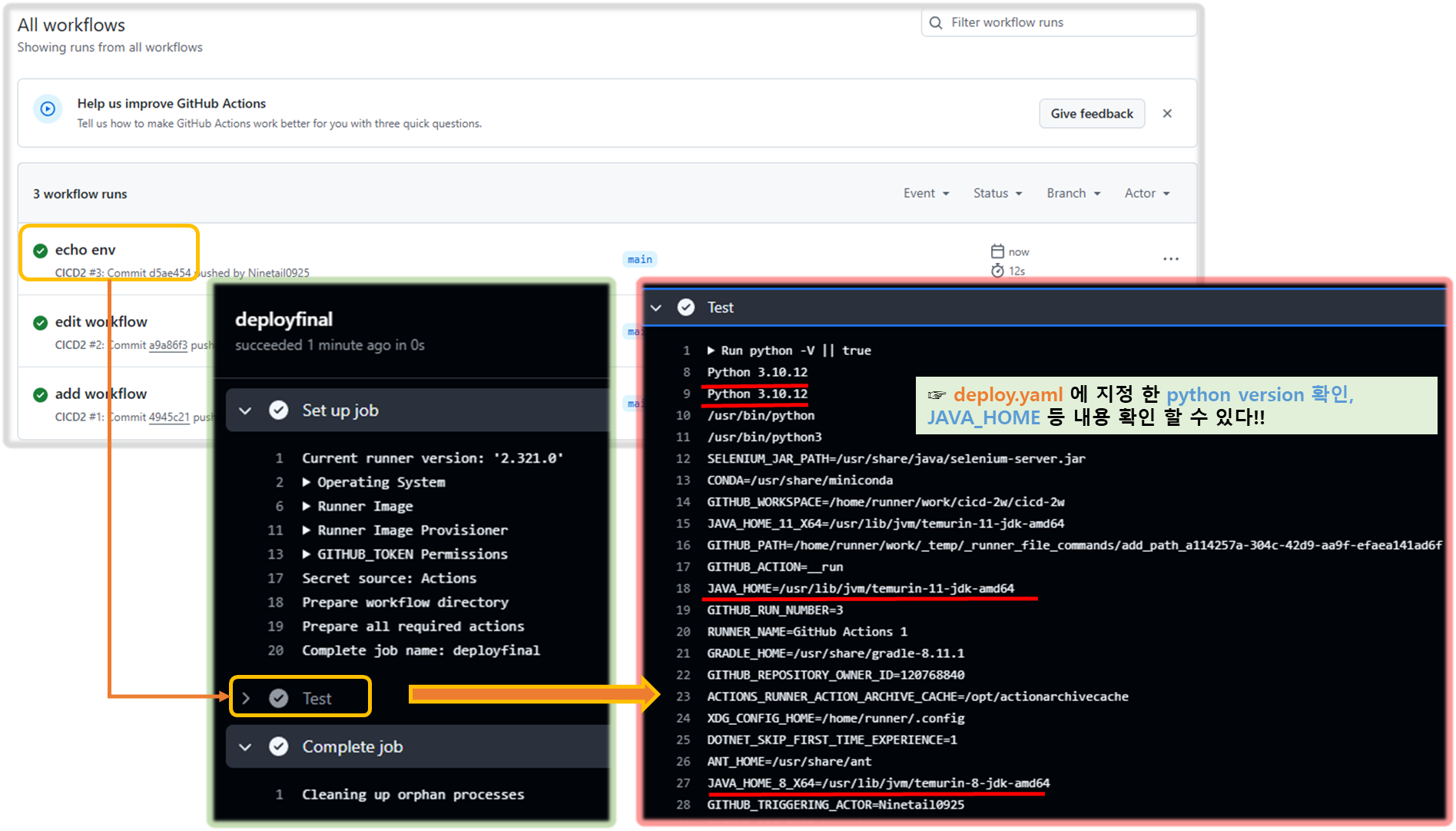1456x831 pixels.
Task: Collapse the Set up job step
Action: pyautogui.click(x=245, y=411)
